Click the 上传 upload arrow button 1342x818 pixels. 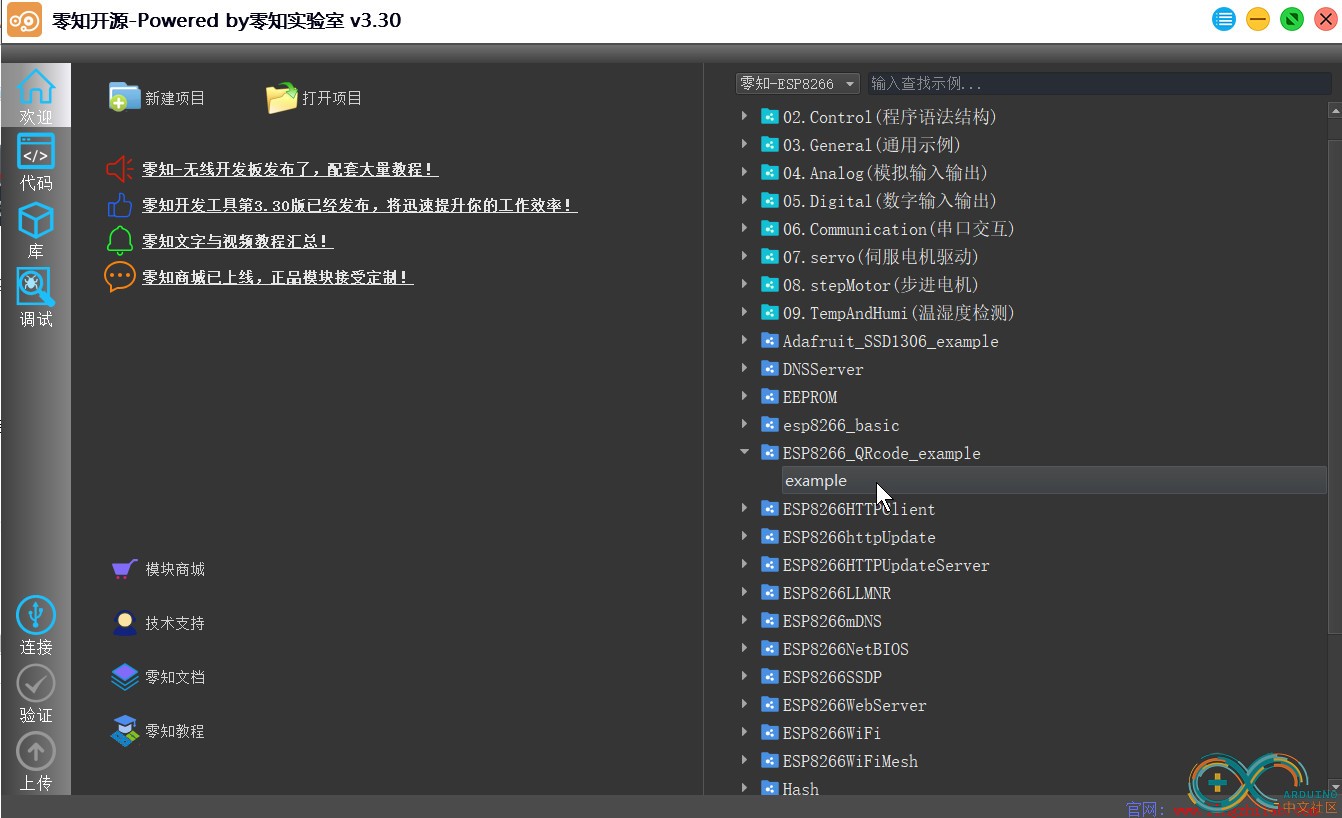point(36,752)
